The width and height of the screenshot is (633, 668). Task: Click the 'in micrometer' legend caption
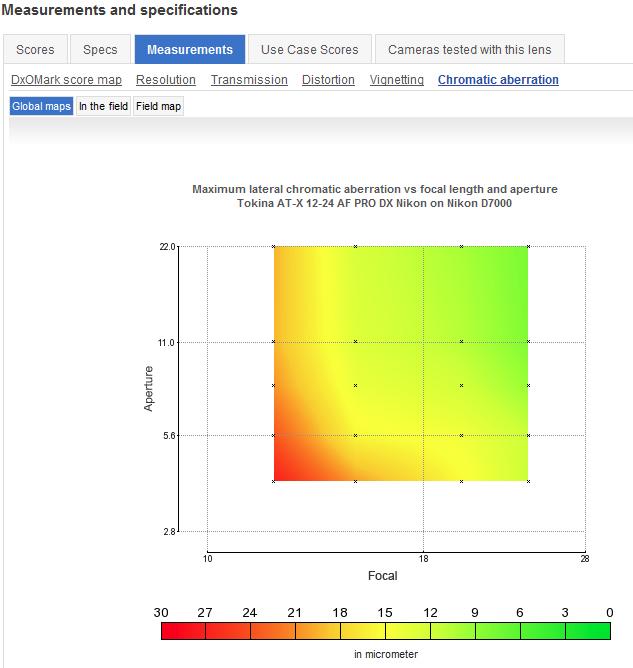pos(386,654)
